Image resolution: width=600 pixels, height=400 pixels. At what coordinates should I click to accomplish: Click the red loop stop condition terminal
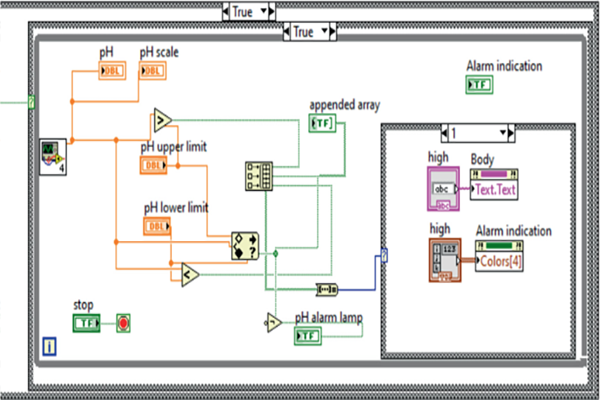pyautogui.click(x=123, y=322)
